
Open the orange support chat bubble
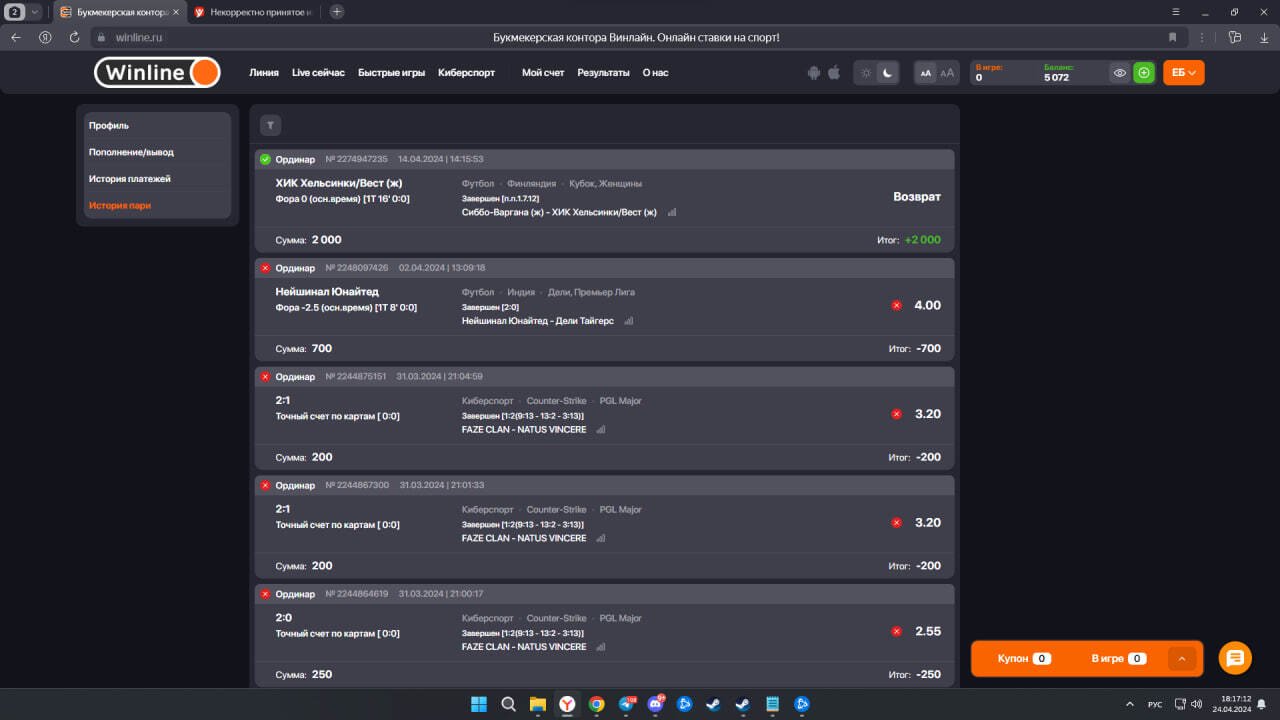coord(1235,658)
